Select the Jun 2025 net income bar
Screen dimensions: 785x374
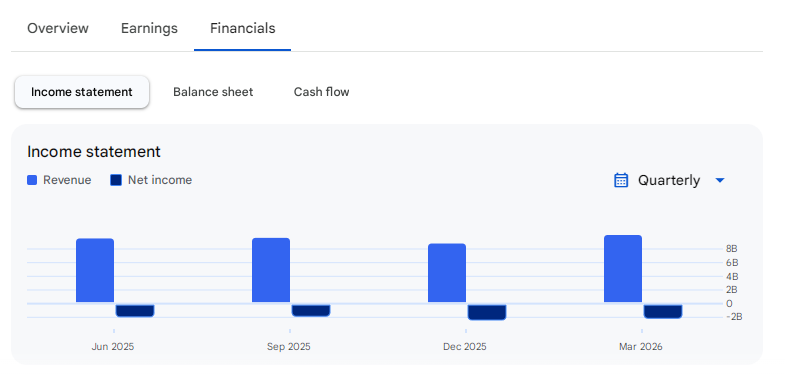point(135,310)
